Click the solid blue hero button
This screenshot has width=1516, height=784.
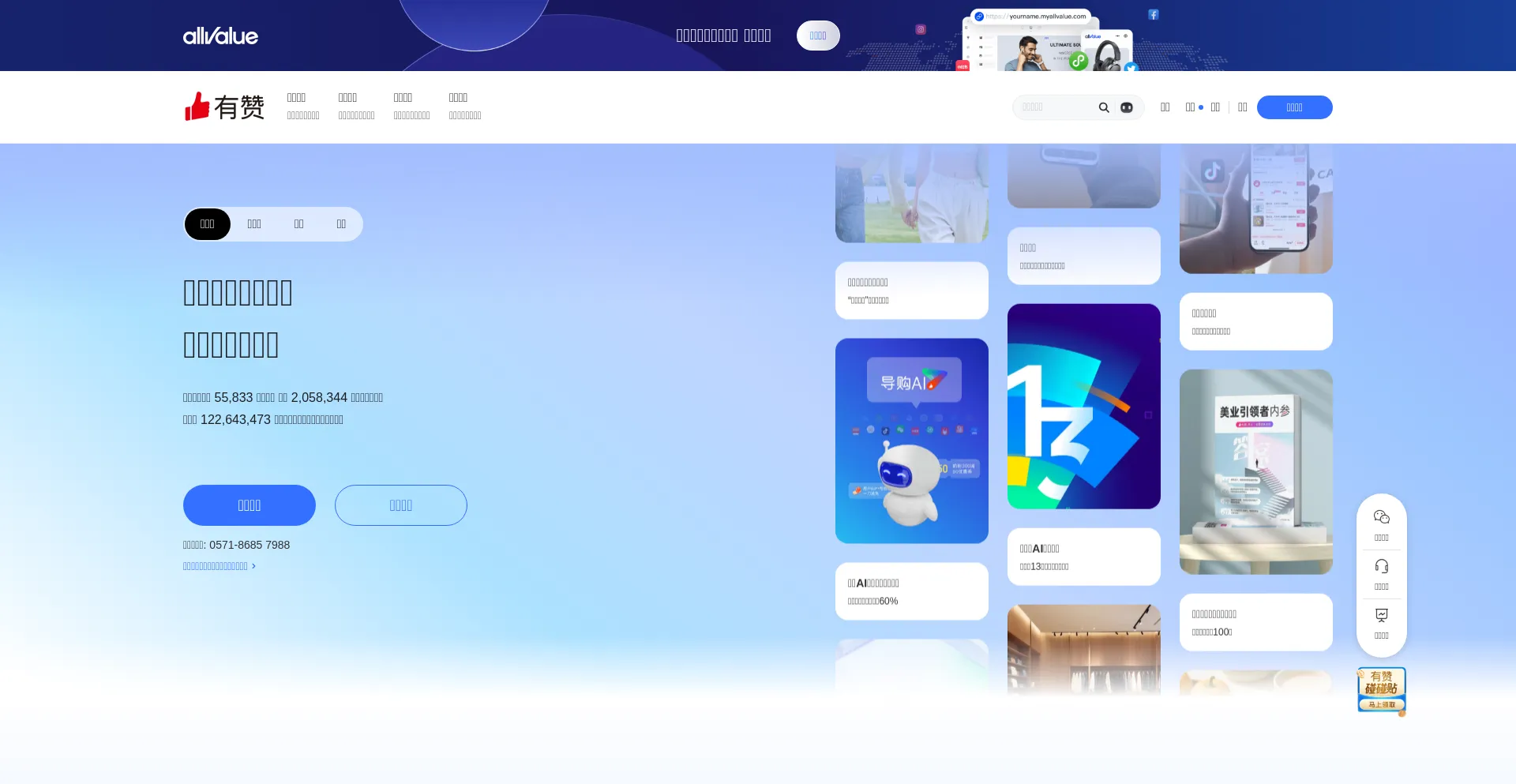(x=249, y=505)
